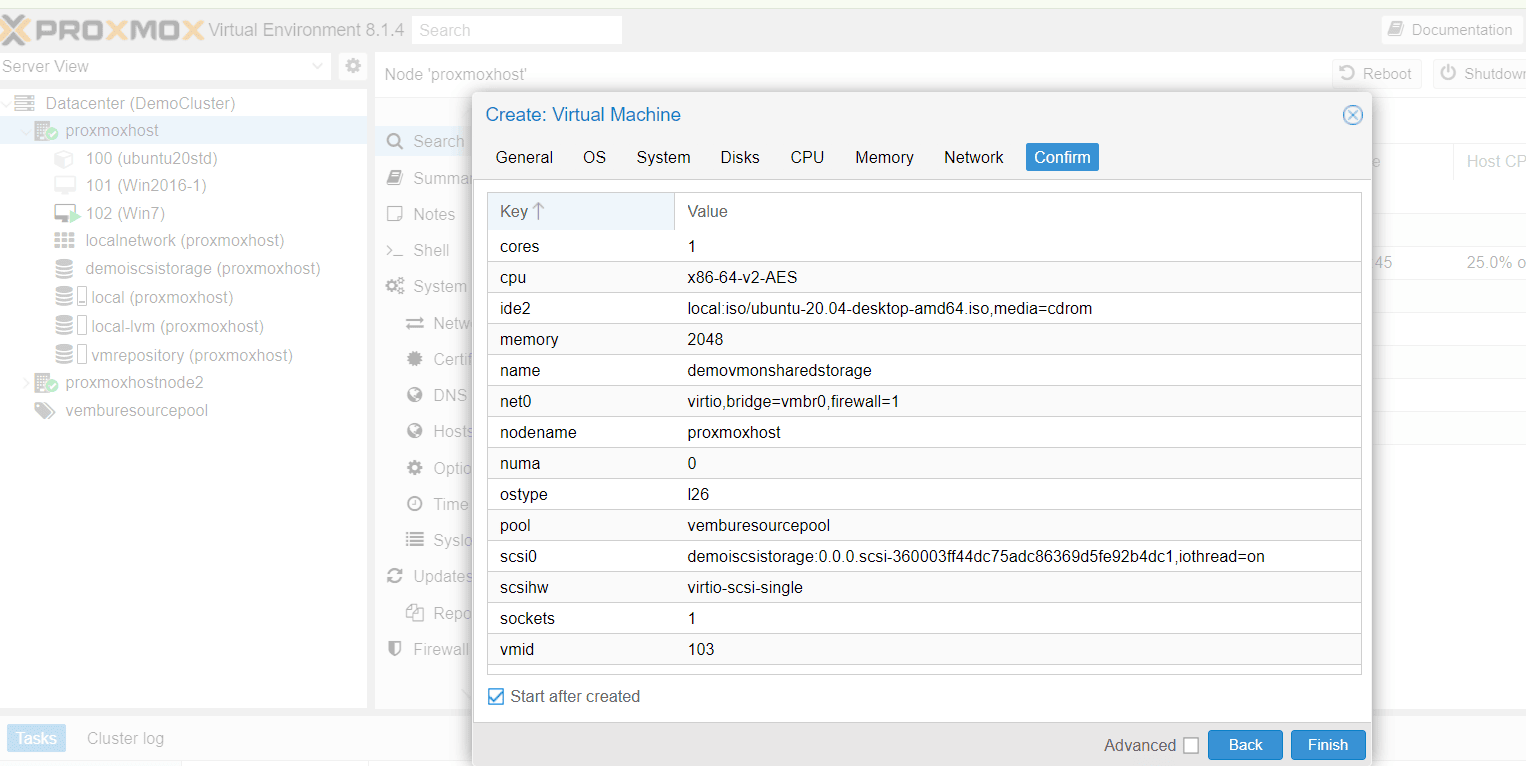The width and height of the screenshot is (1526, 766).
Task: Click the magnifier icon in node menu
Action: 395,142
